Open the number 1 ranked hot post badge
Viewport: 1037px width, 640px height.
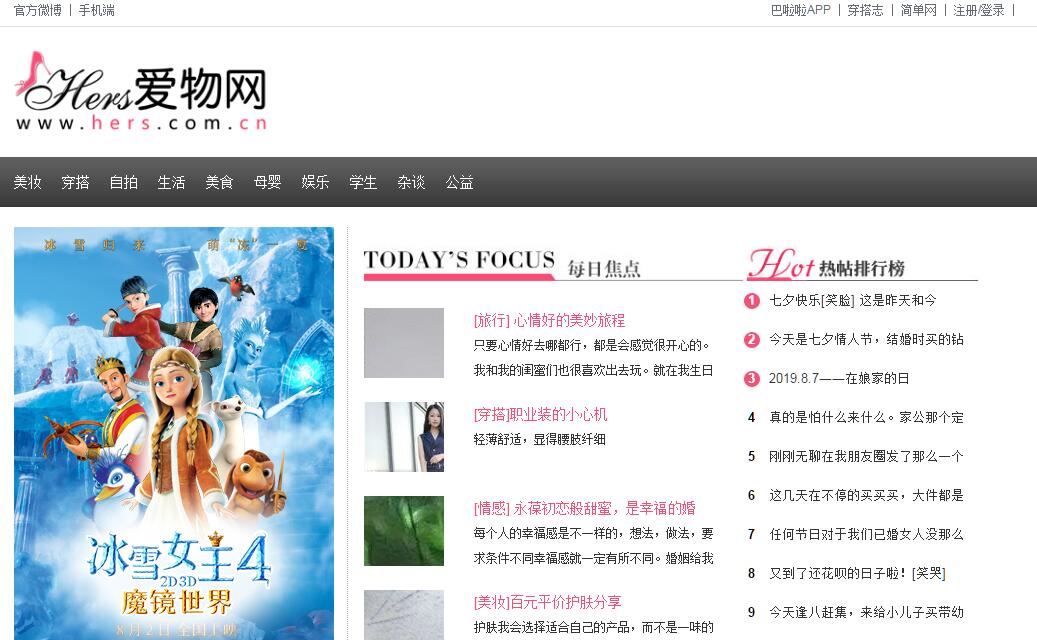coord(752,300)
